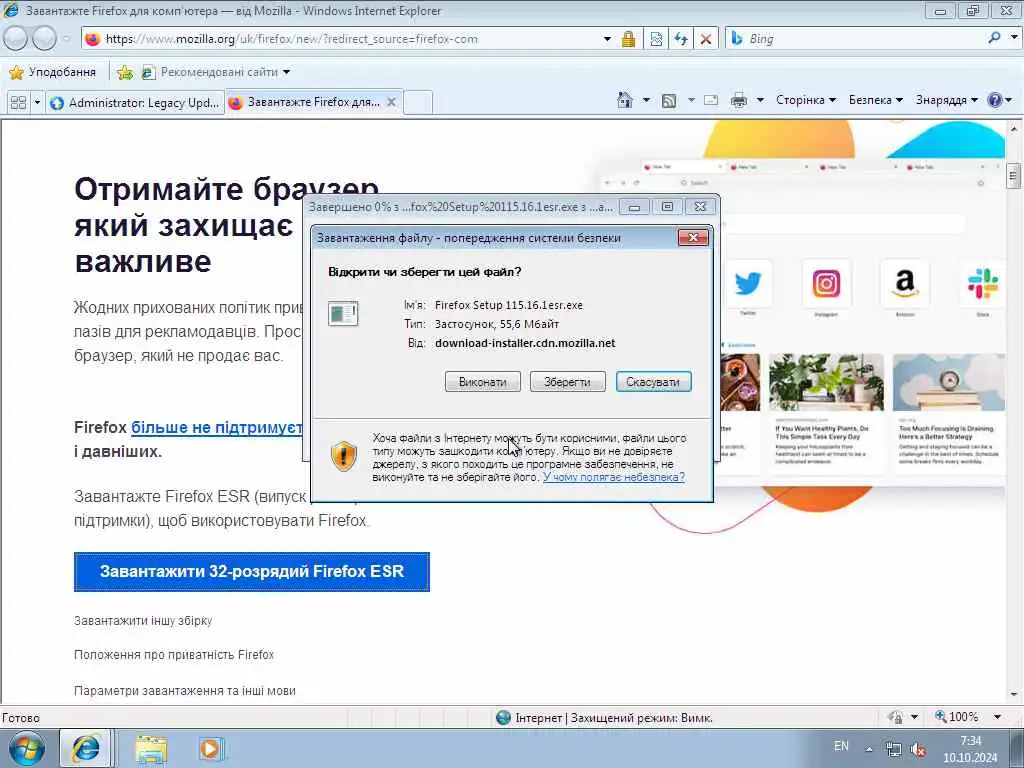Click the security lock icon in address bar
The width and height of the screenshot is (1024, 768).
pyautogui.click(x=628, y=39)
